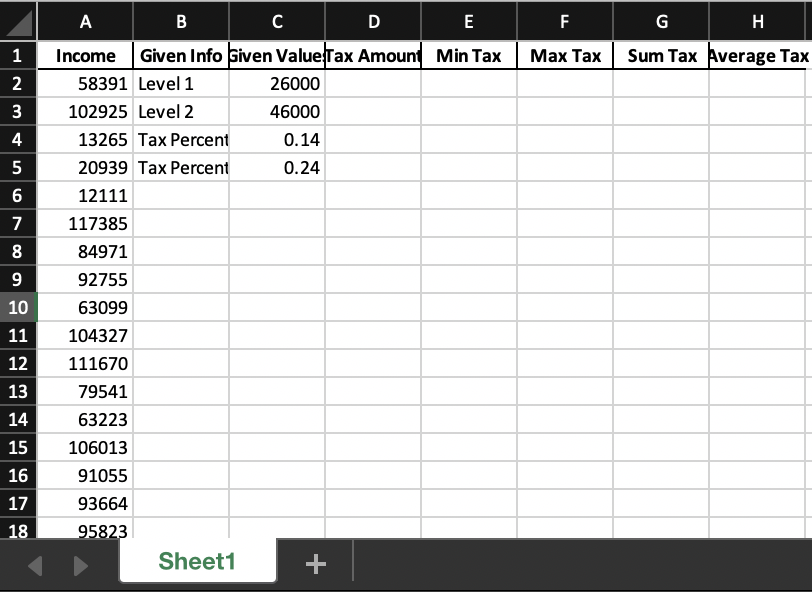812x592 pixels.
Task: Select row 1 header
Action: [19, 56]
